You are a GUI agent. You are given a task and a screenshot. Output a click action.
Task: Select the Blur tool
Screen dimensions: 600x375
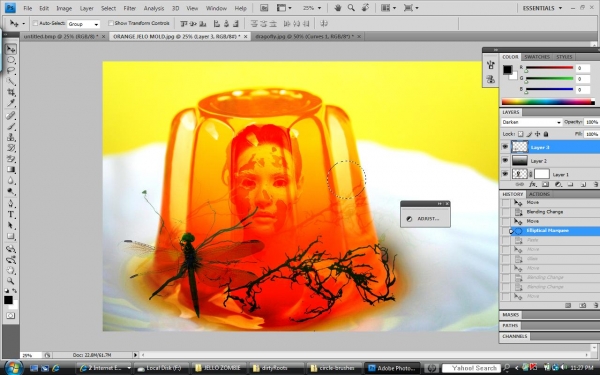tap(11, 180)
